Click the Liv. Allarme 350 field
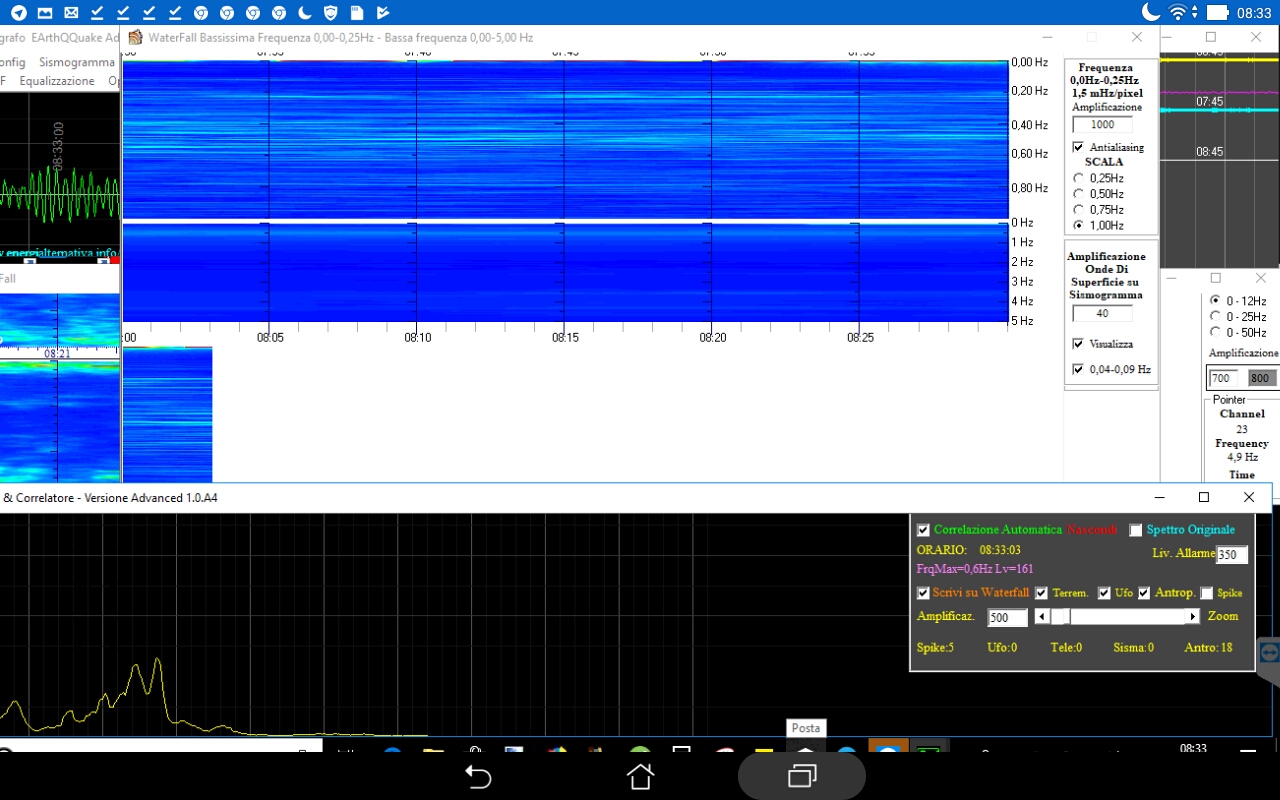 pyautogui.click(x=1232, y=555)
